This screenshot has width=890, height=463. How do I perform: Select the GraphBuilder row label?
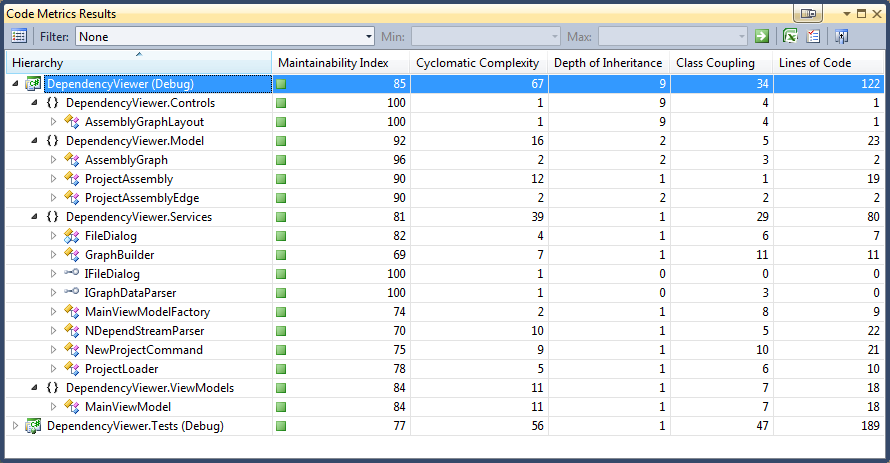(119, 255)
